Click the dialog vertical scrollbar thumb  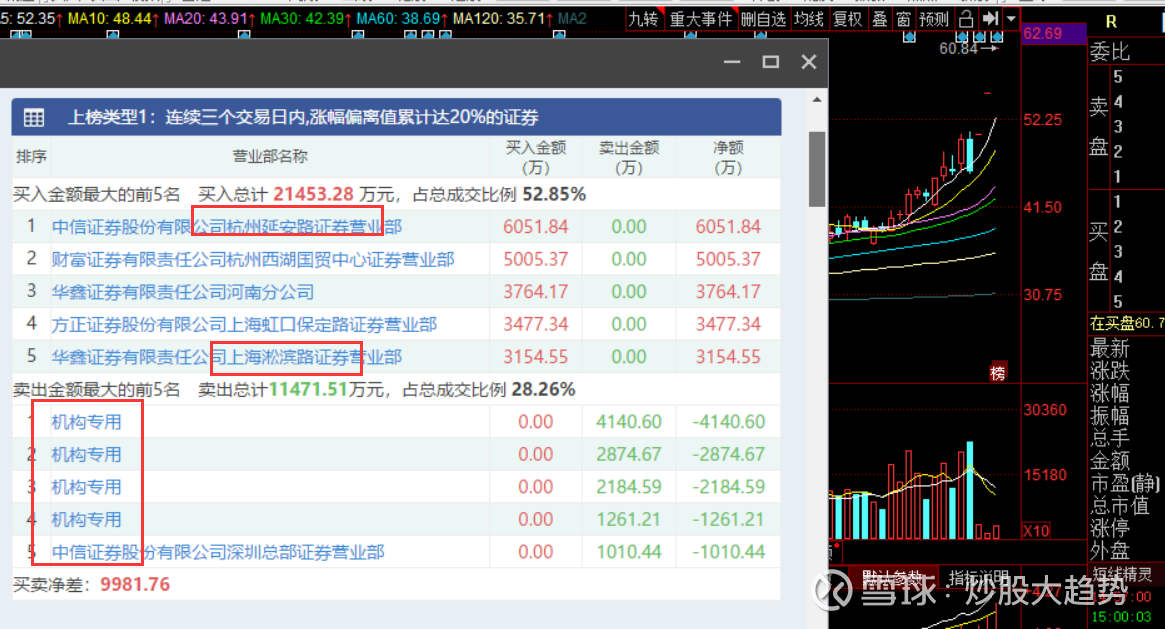[x=817, y=169]
